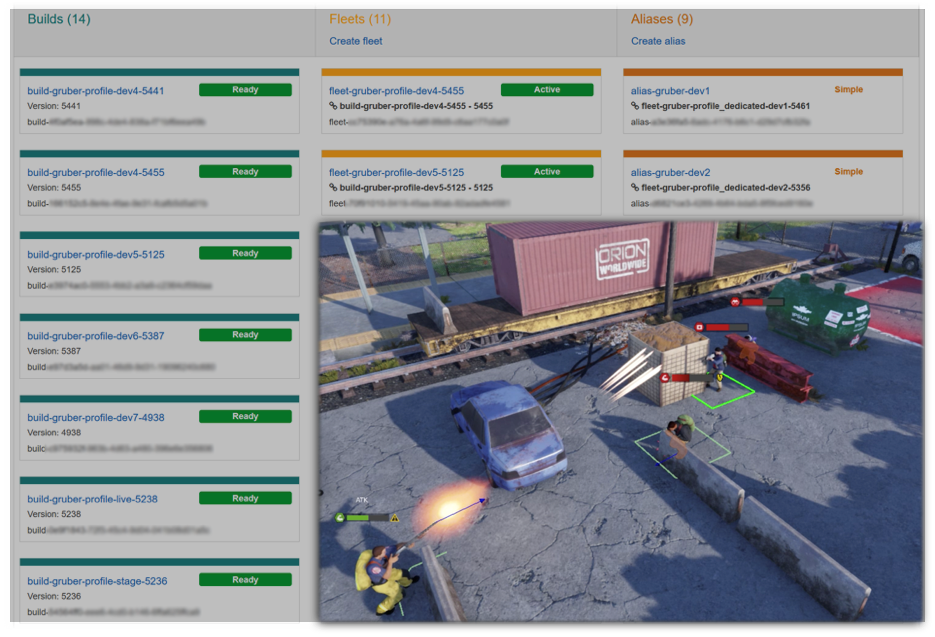Click link icon beside fleet-gruber-profile_dedicated-dev1-5461
Image resolution: width=935 pixels, height=637 pixels.
(635, 106)
